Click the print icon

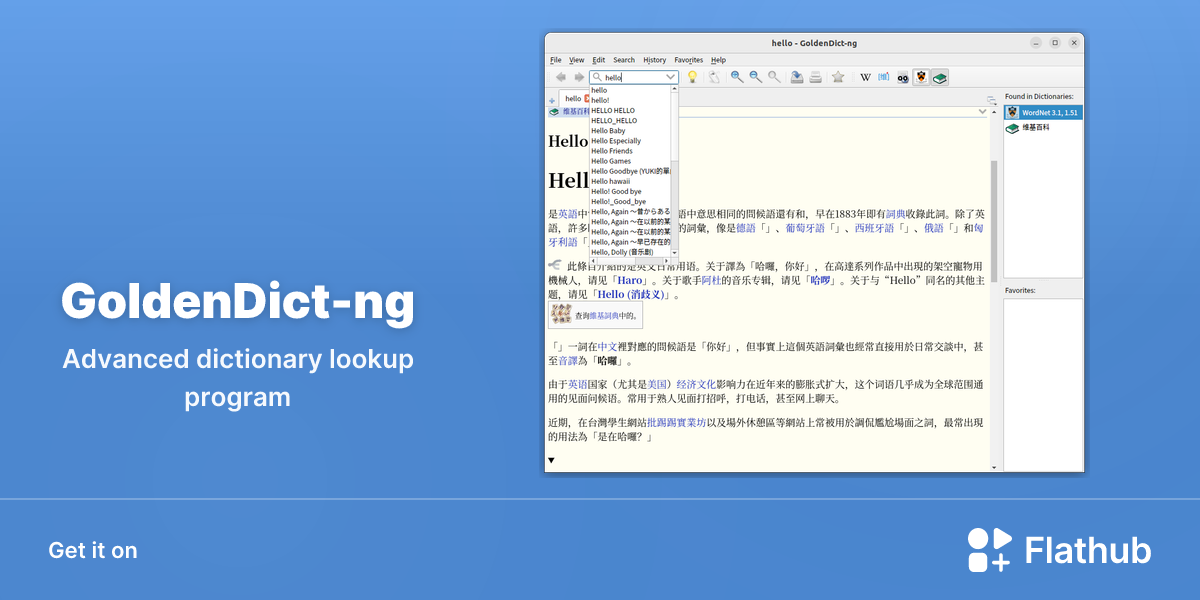click(816, 77)
